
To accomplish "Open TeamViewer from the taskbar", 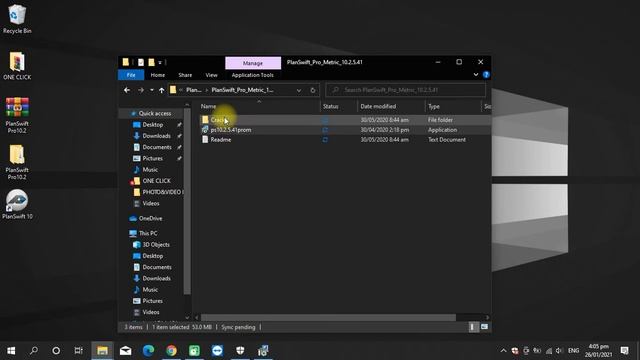I will click(x=217, y=351).
